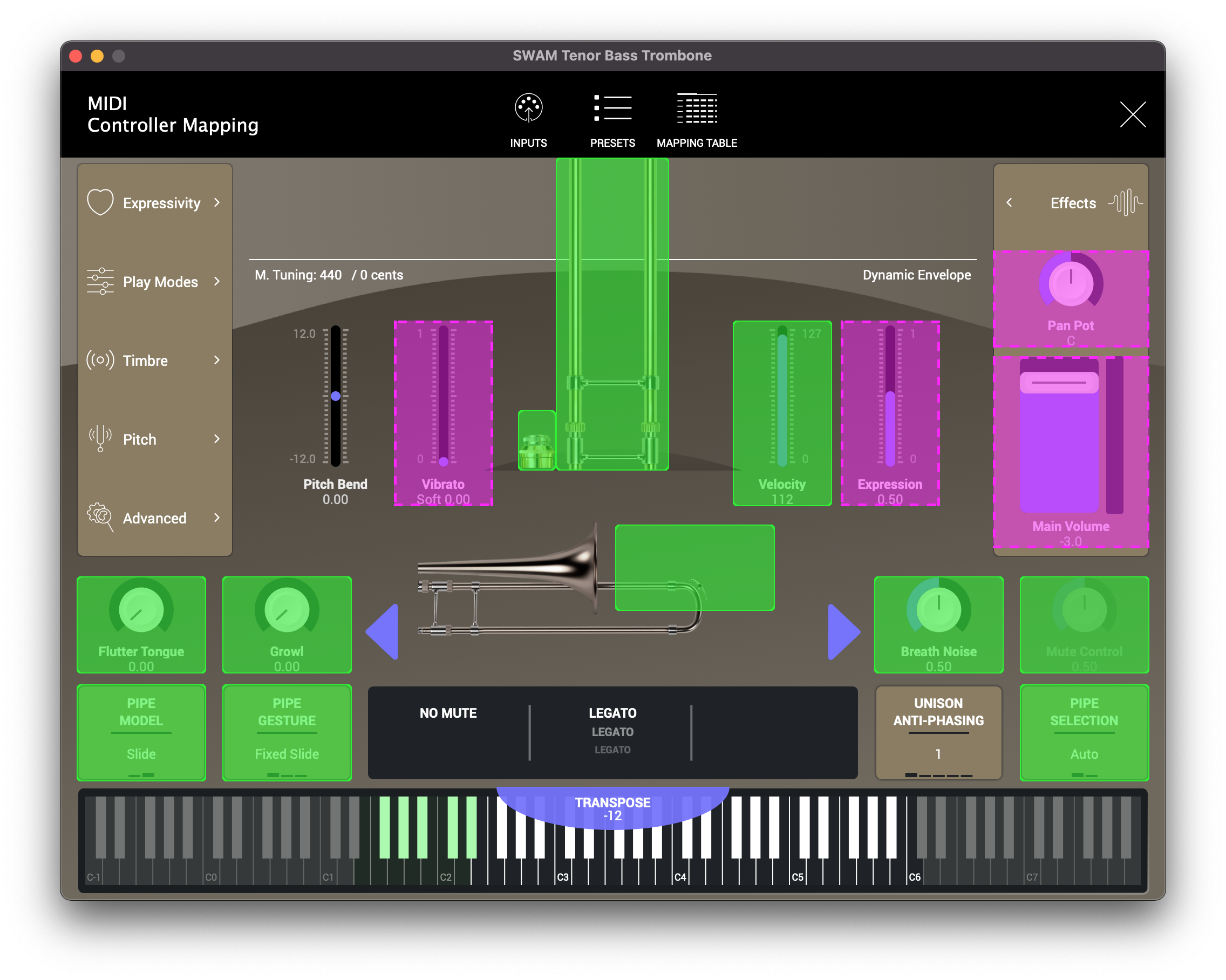Select the Pitch menu label
This screenshot has height=980, width=1226.
[x=139, y=439]
